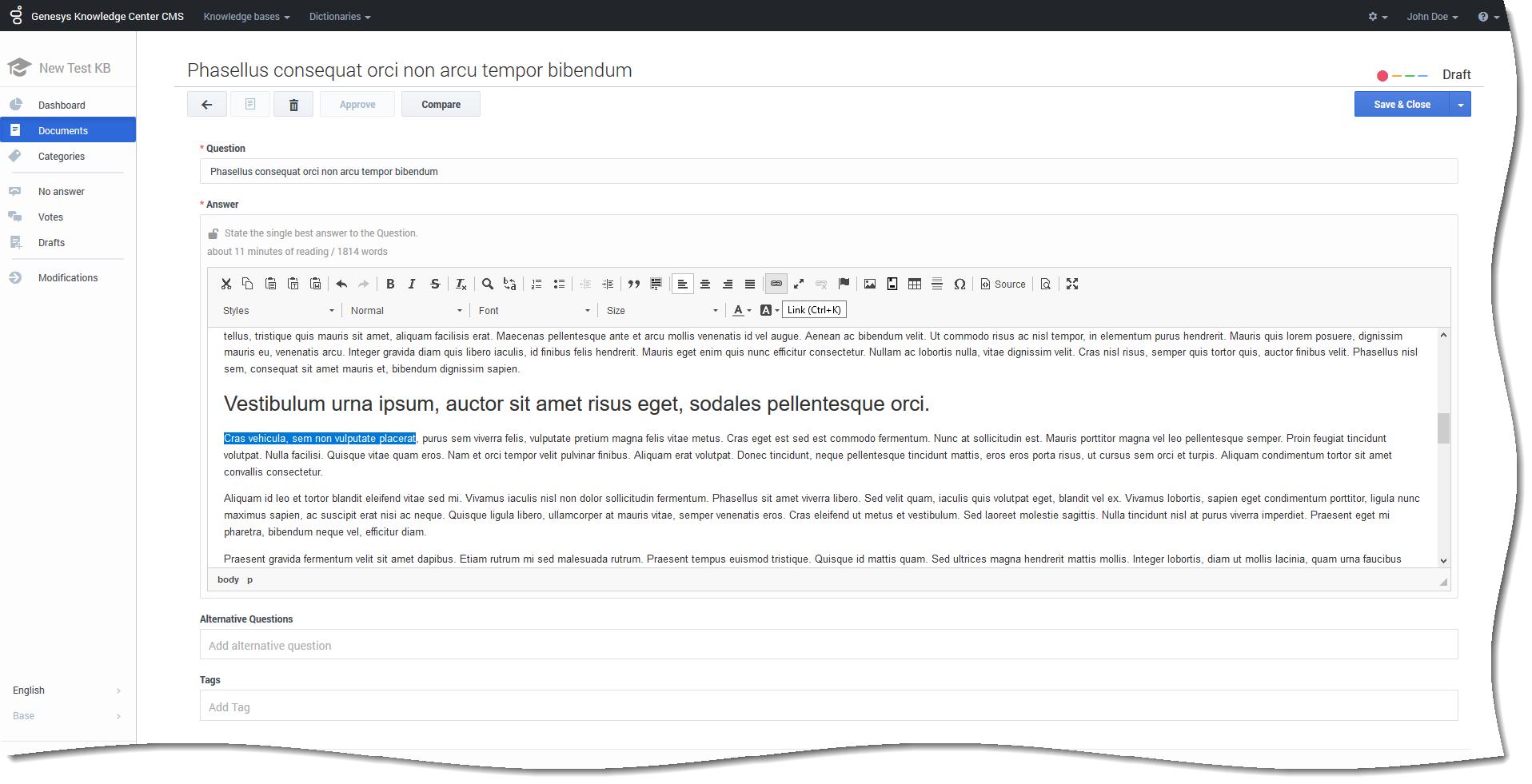Open the text color picker
This screenshot has height=784, width=1532.
coord(741,311)
